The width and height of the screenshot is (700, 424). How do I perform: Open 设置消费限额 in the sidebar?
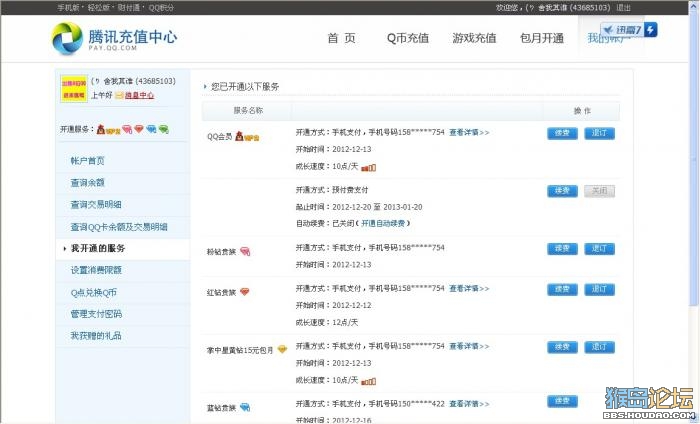pyautogui.click(x=96, y=270)
